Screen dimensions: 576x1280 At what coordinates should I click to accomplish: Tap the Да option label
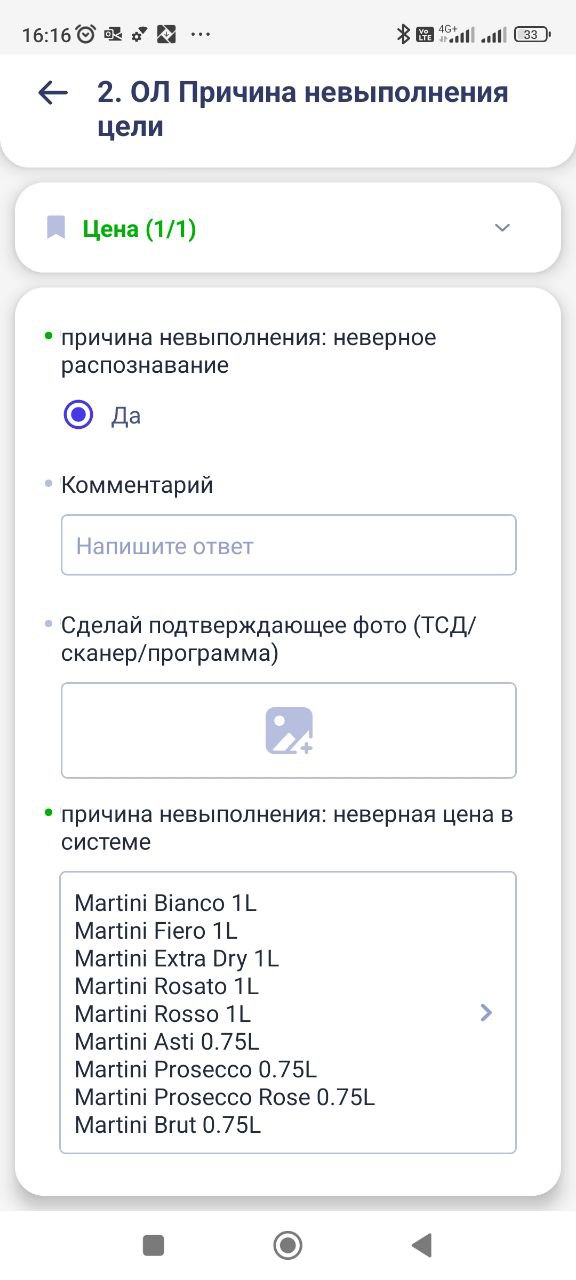[x=126, y=416]
